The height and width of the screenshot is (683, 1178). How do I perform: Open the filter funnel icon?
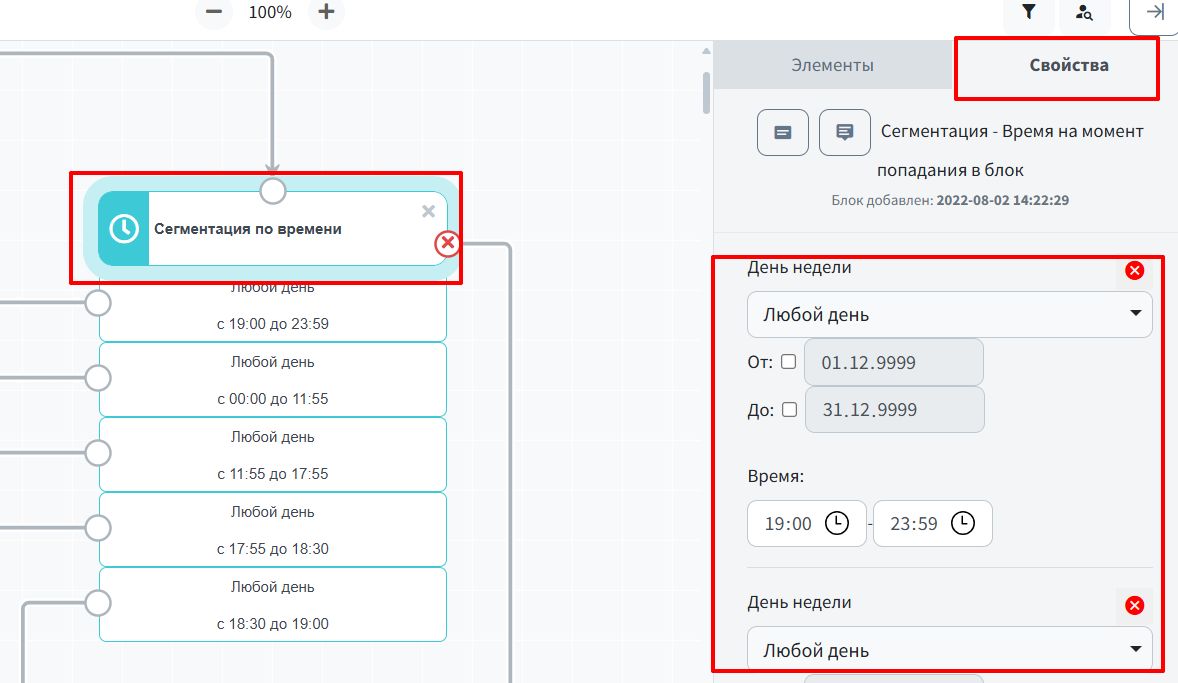[x=1028, y=12]
